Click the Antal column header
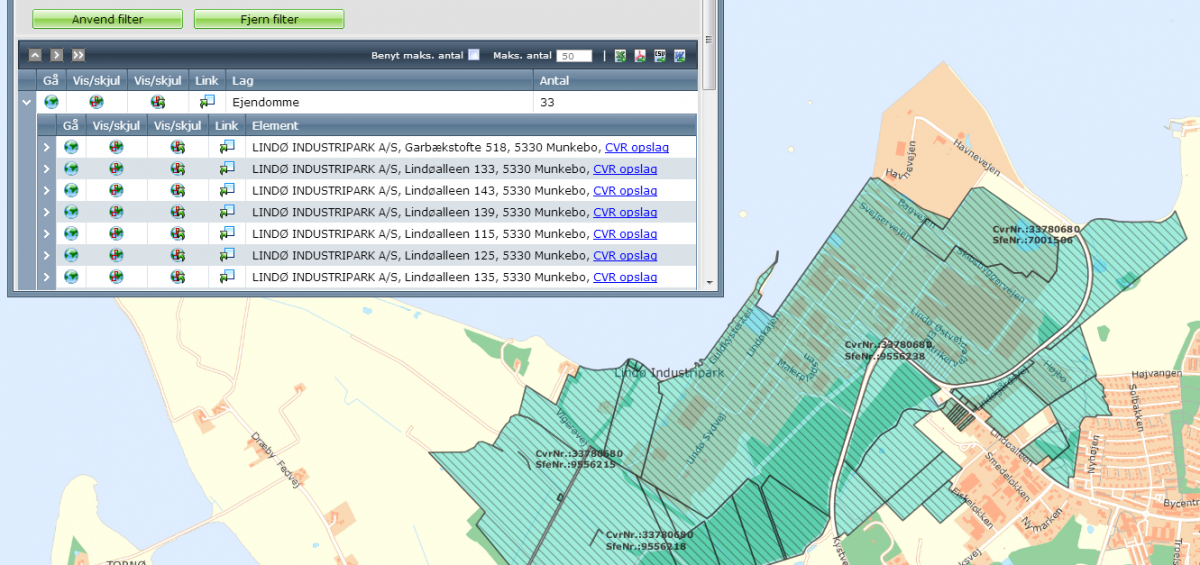The image size is (1200, 565). 615,80
